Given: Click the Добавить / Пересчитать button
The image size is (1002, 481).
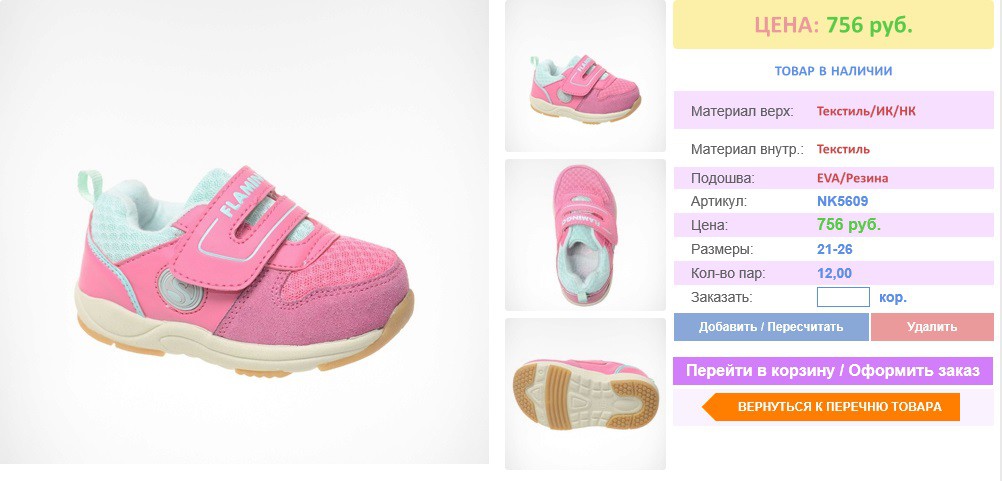Looking at the screenshot, I should (x=771, y=327).
